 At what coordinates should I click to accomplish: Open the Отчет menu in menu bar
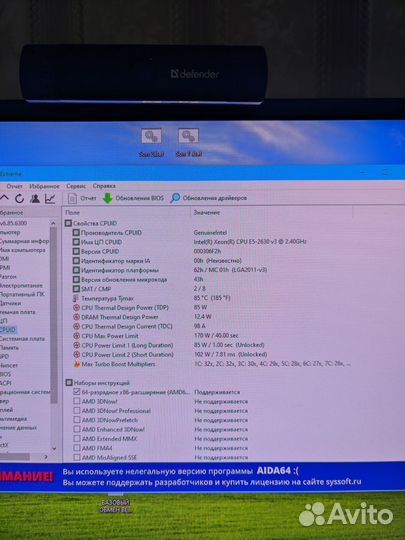pyautogui.click(x=14, y=186)
